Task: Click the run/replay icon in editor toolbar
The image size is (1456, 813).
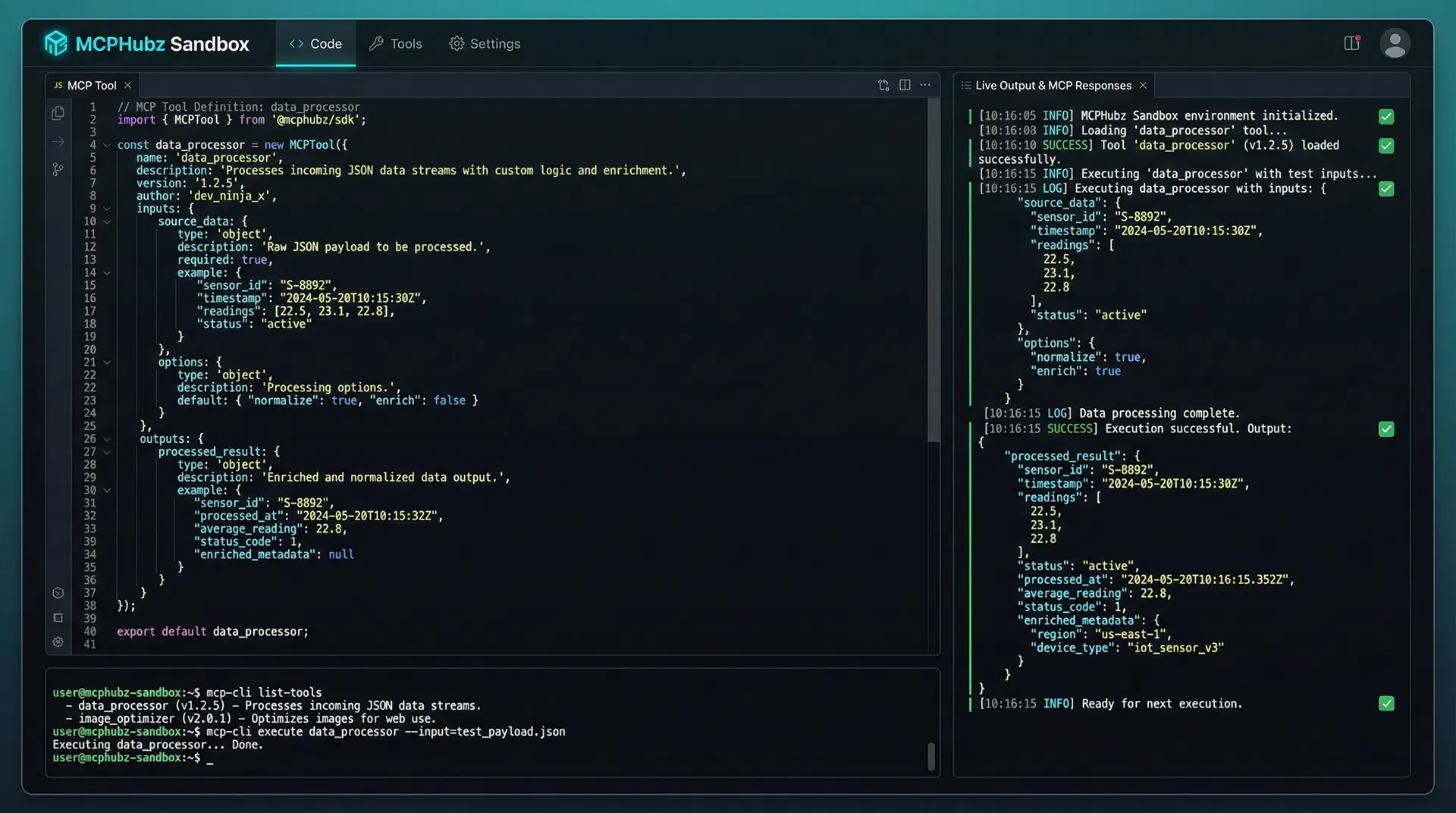Action: tap(883, 85)
